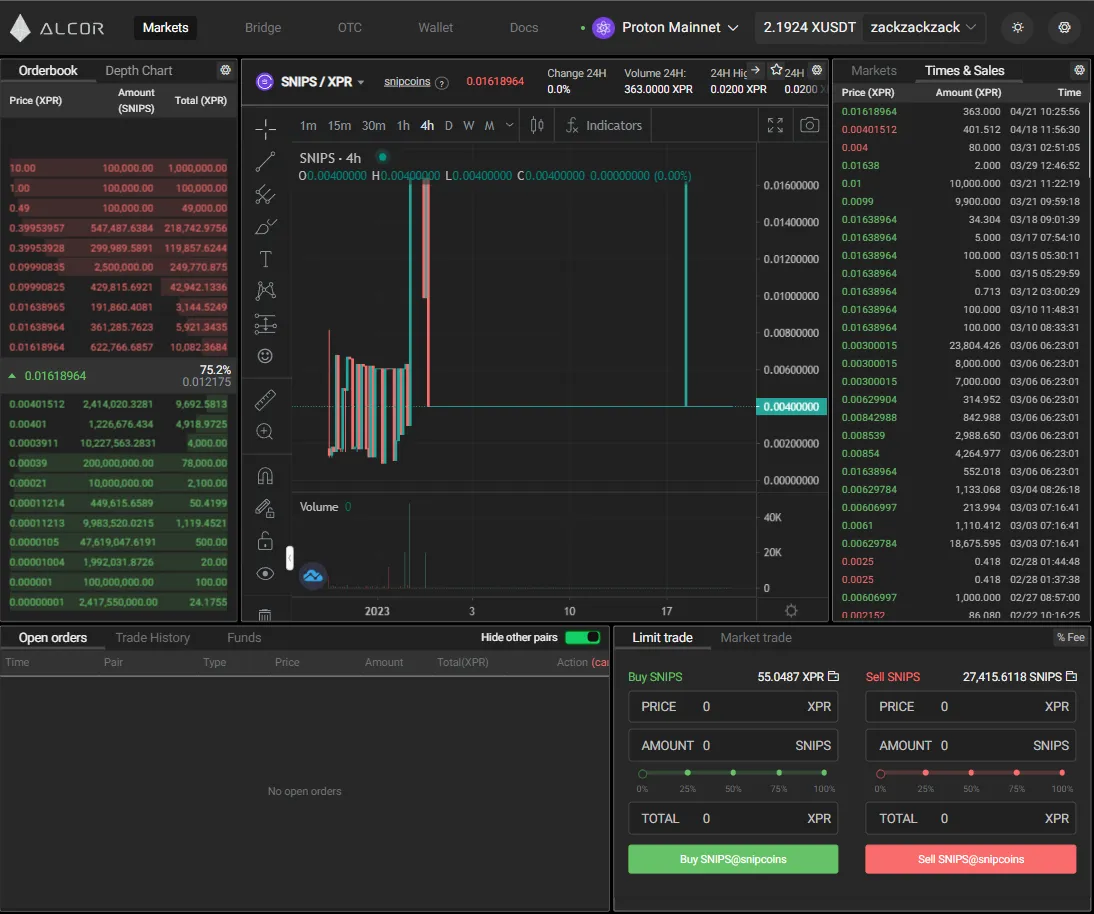Viewport: 1094px width, 914px height.
Task: Click the % Fee button
Action: click(x=1071, y=637)
